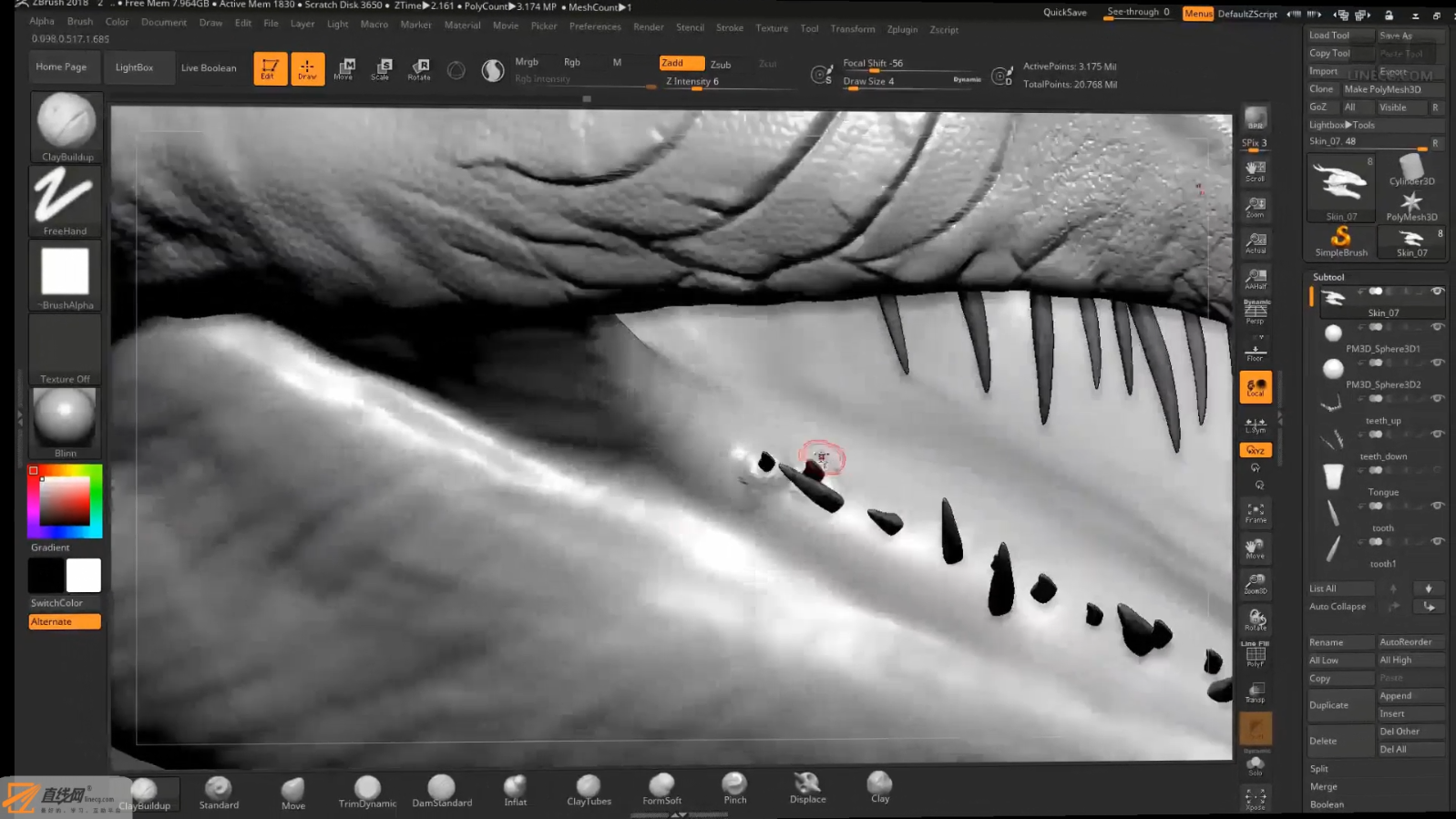Open the BrushAlpha picker
1456x819 pixels.
[x=66, y=276]
